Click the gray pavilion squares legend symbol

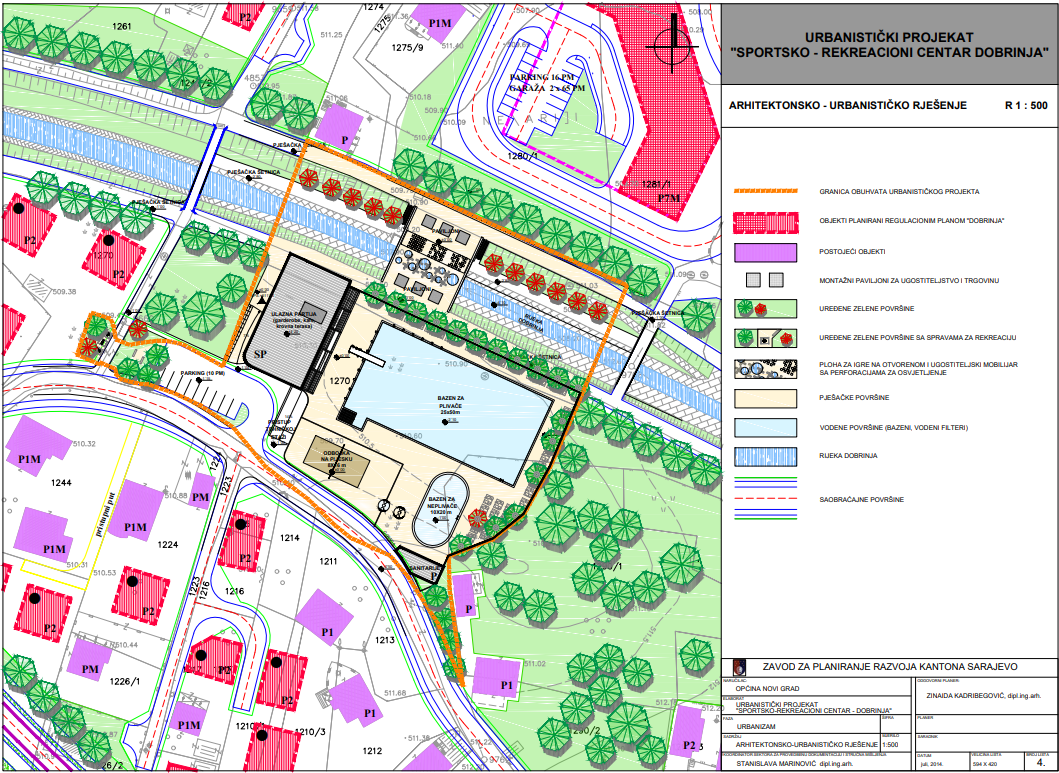pos(765,280)
